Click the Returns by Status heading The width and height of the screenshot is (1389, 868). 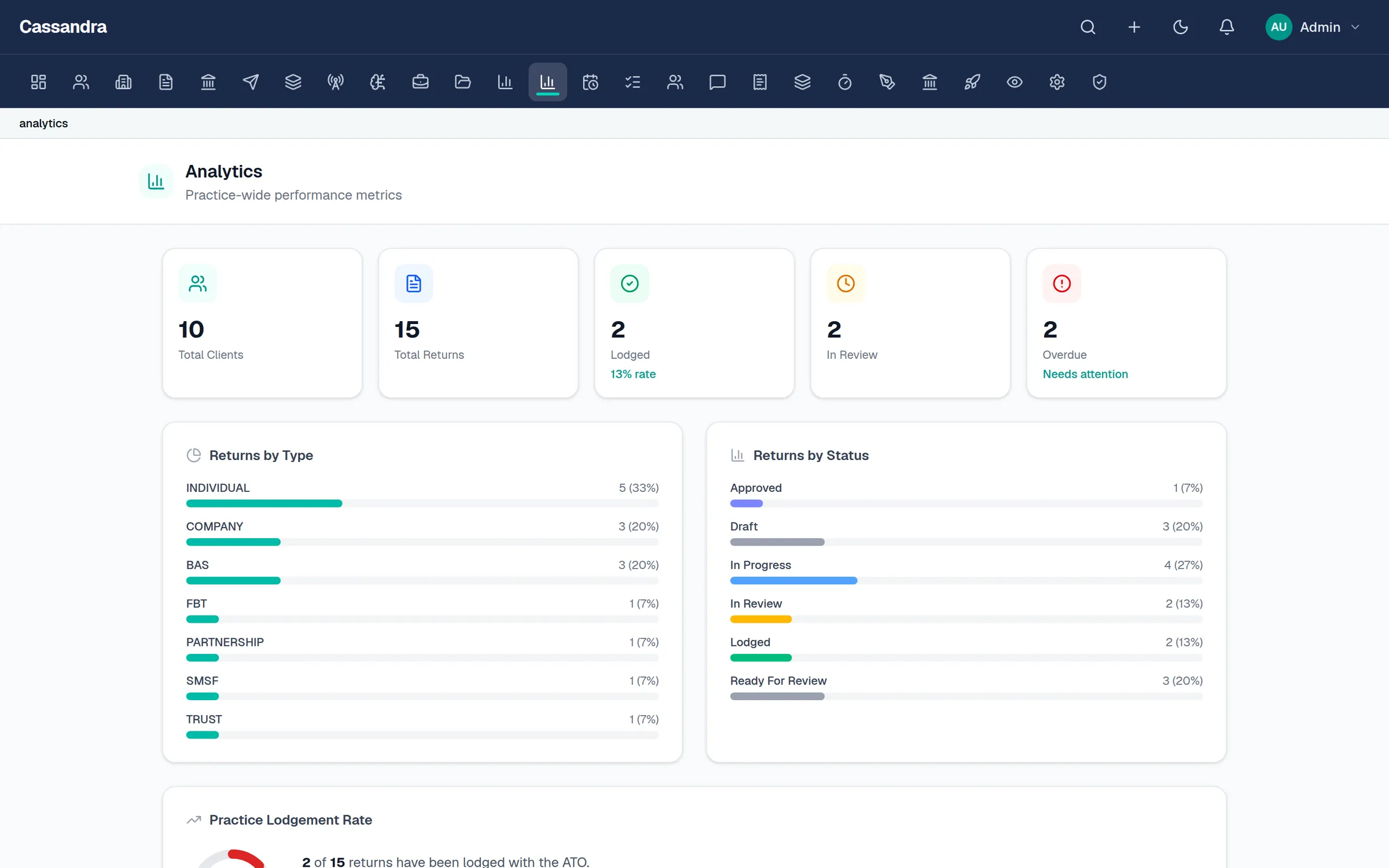tap(811, 455)
